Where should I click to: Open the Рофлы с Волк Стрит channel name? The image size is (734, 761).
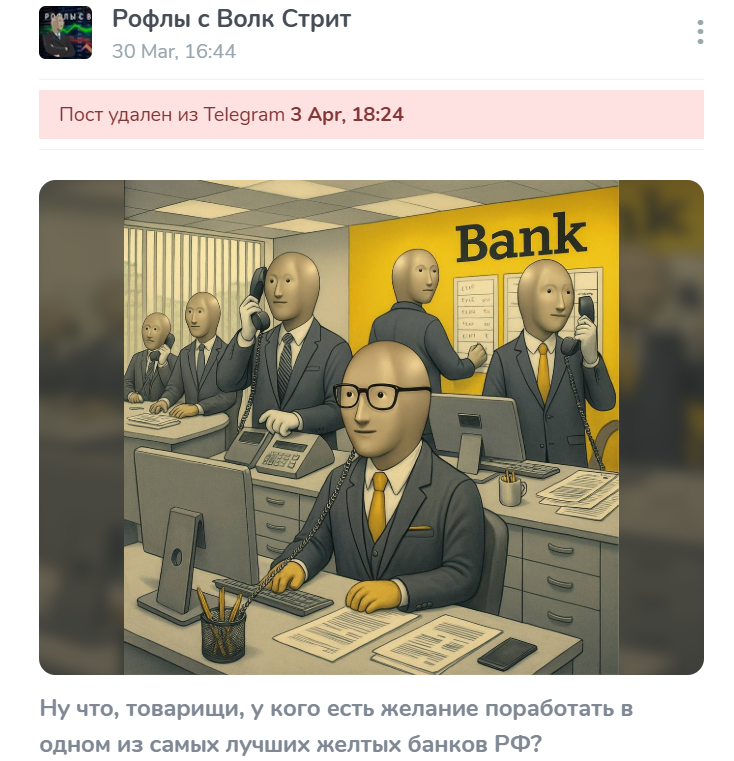click(232, 19)
